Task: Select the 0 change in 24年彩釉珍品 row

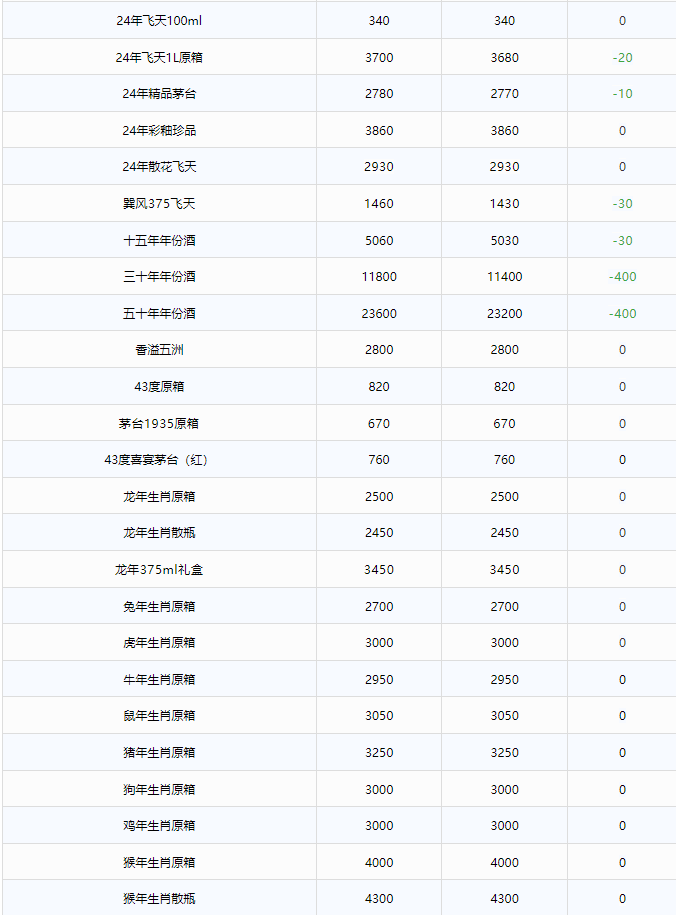Action: click(x=622, y=130)
